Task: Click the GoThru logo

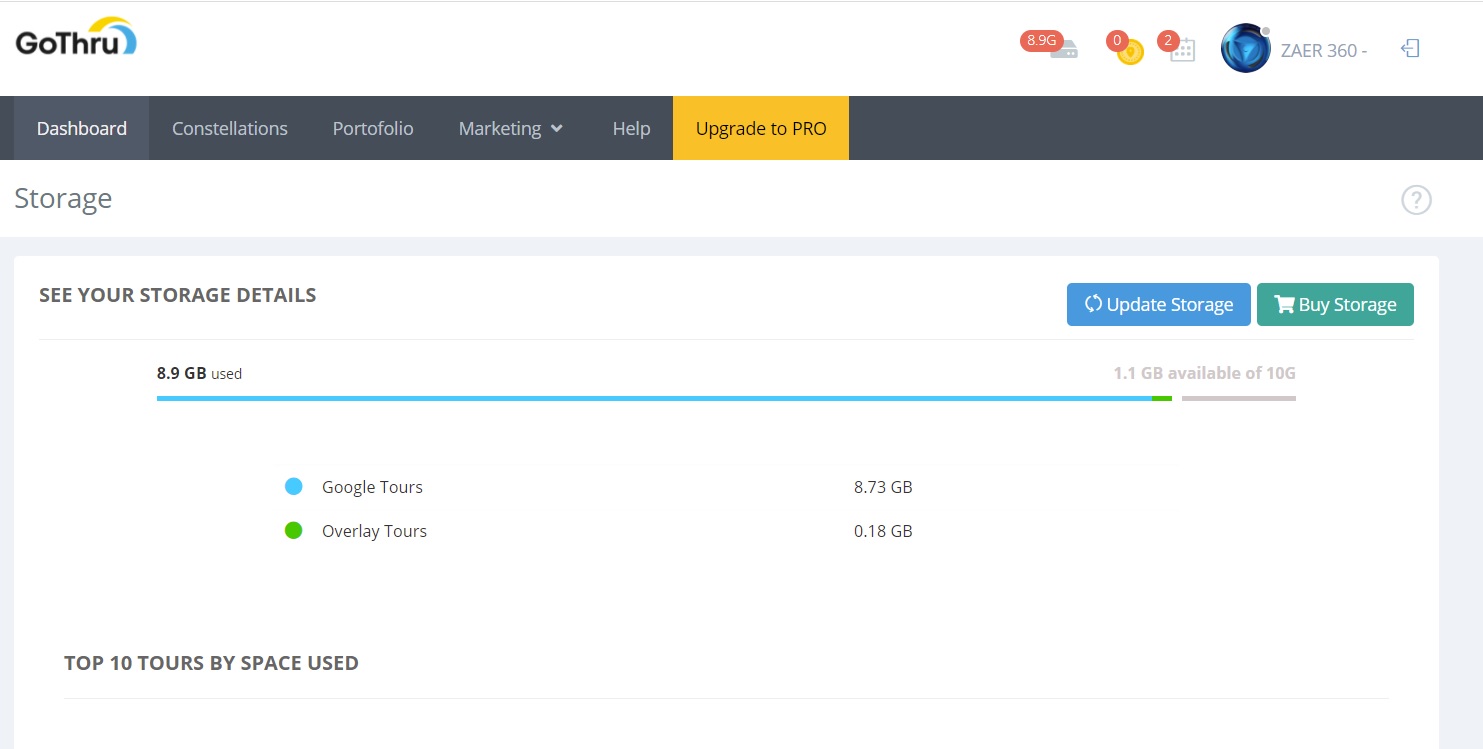Action: point(76,41)
